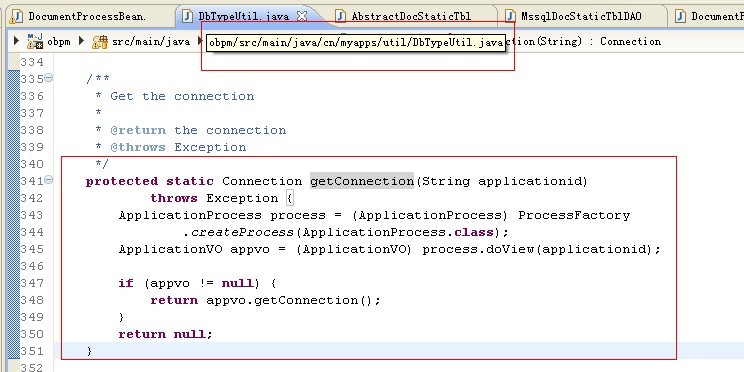
Task: Click the @throws Javadoc tag
Action: click(x=138, y=148)
